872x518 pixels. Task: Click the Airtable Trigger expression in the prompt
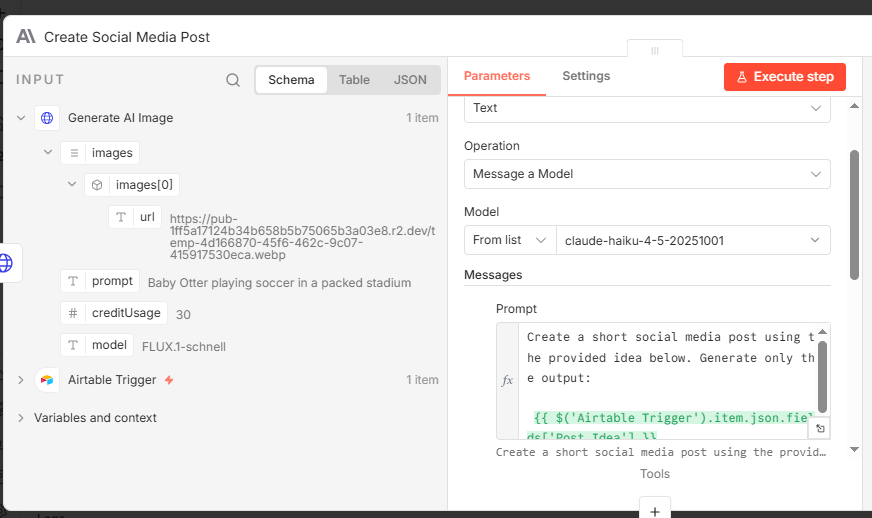671,427
